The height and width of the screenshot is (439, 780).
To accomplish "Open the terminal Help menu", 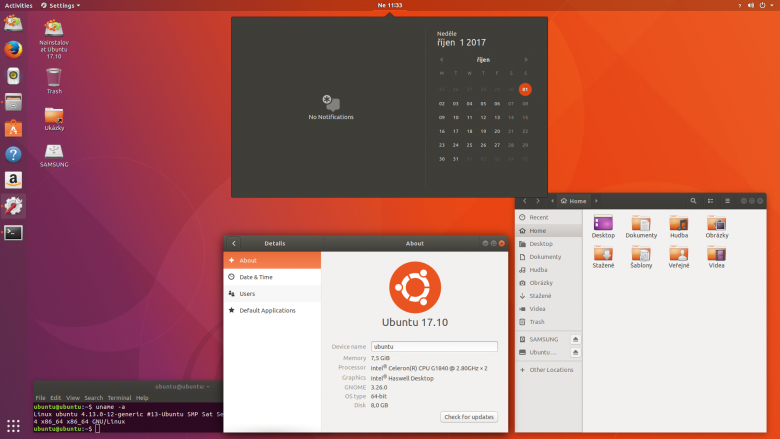I will [142, 398].
